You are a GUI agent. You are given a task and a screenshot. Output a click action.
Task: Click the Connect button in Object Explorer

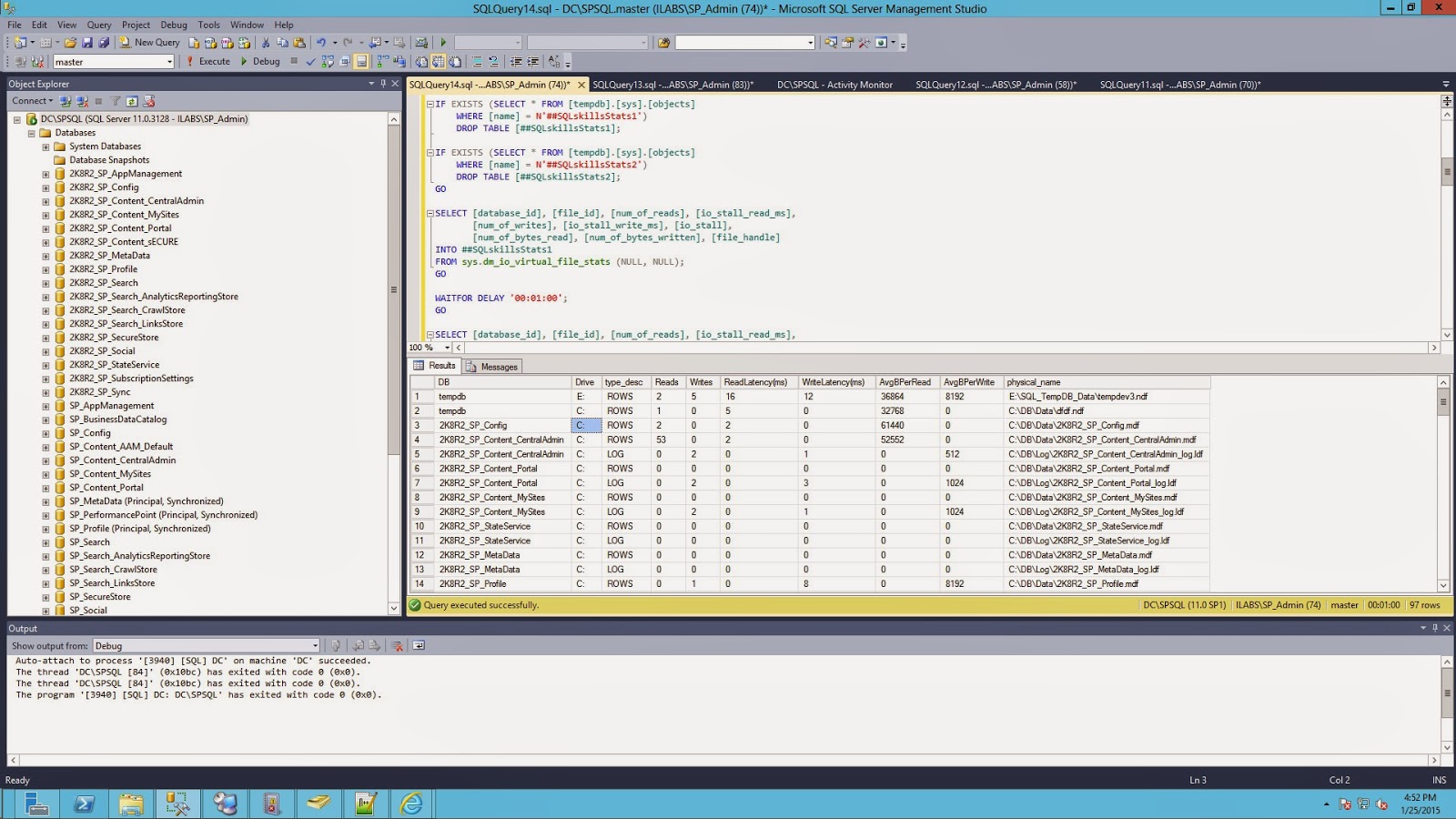[x=32, y=101]
